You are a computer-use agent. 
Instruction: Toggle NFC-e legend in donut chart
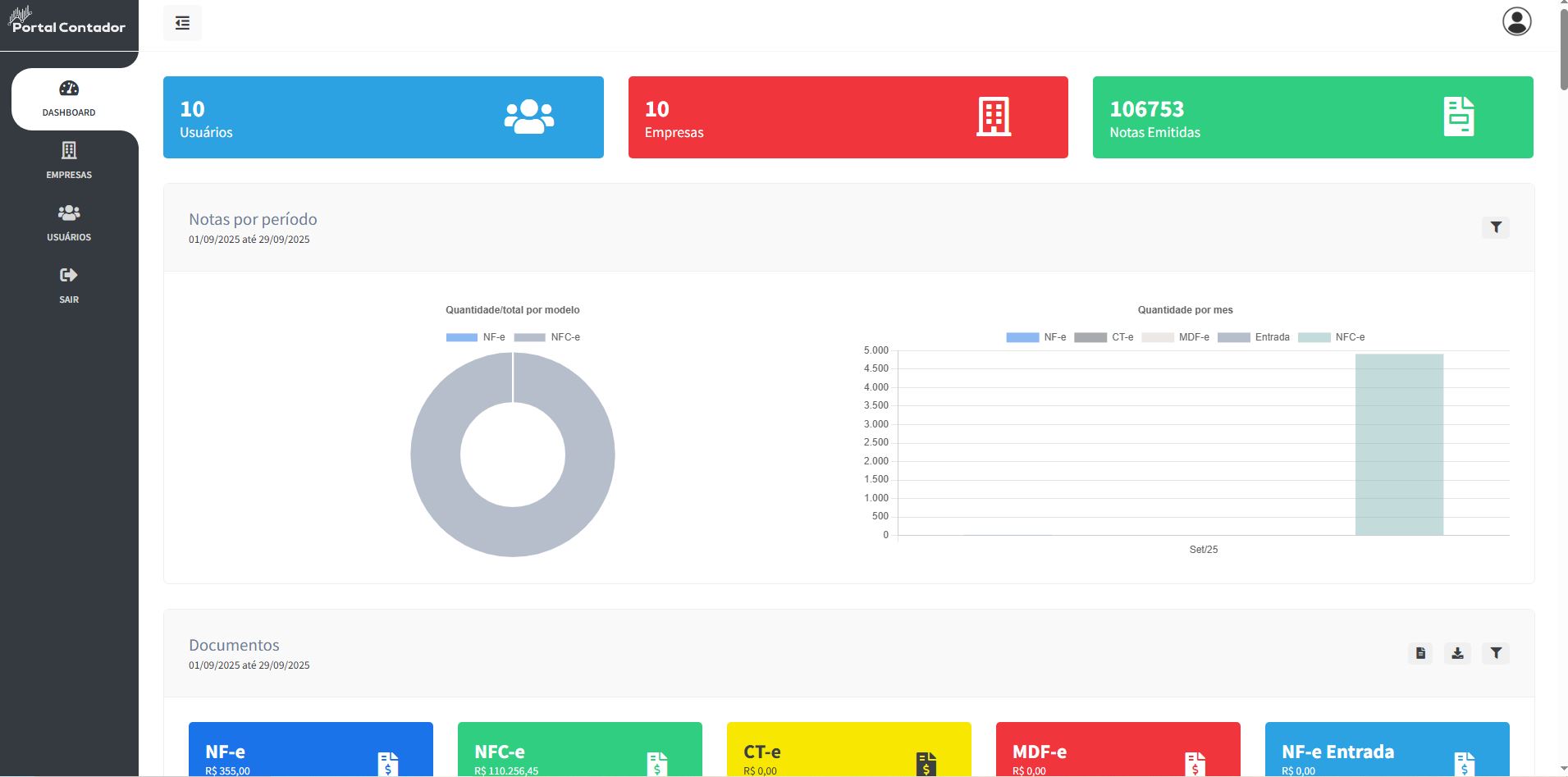[547, 337]
